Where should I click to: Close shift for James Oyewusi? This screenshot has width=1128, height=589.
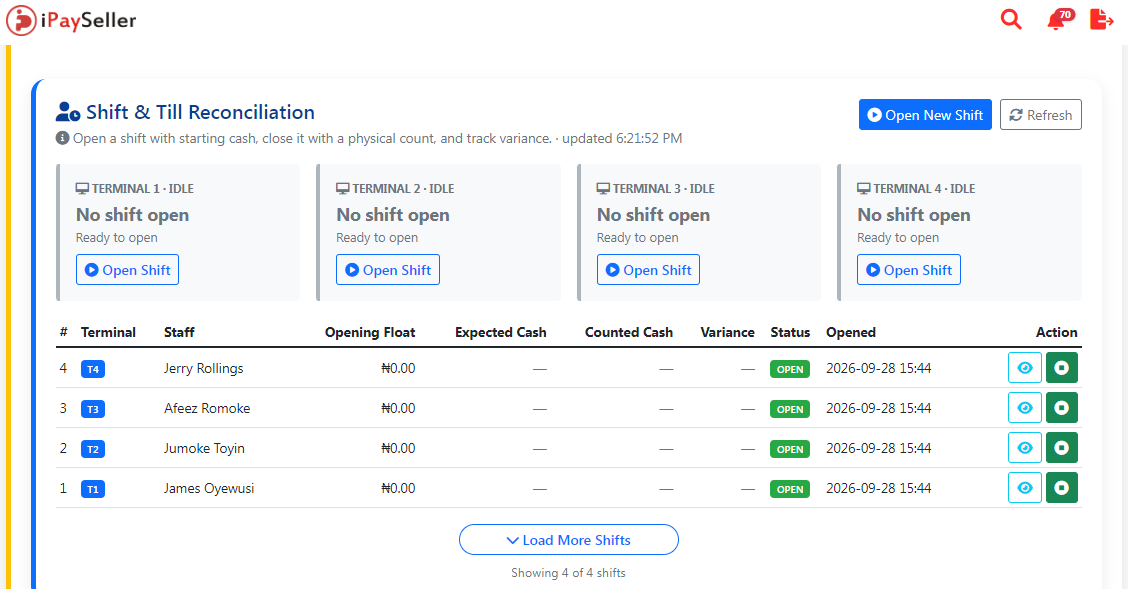1062,488
